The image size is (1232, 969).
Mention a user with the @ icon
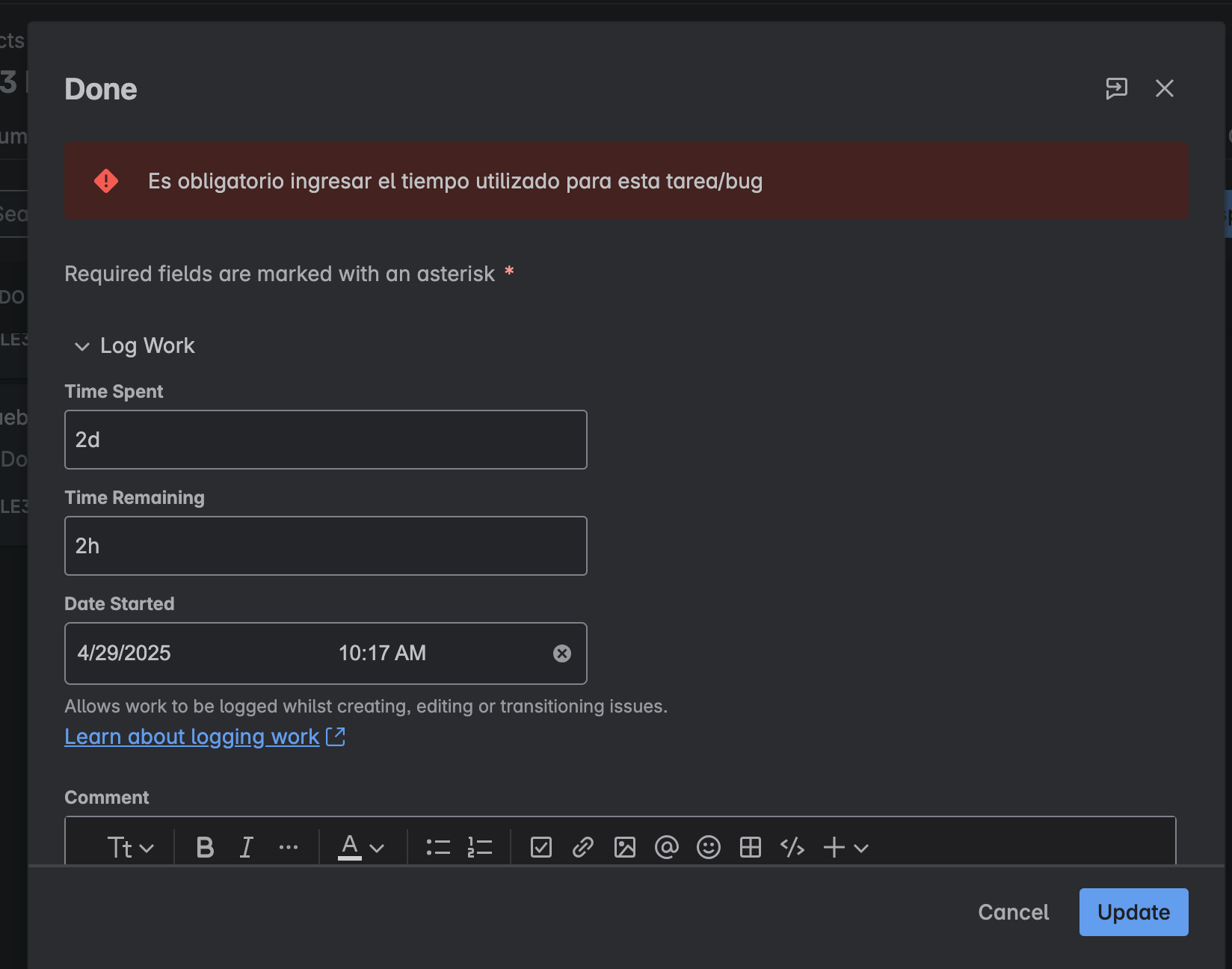[666, 847]
